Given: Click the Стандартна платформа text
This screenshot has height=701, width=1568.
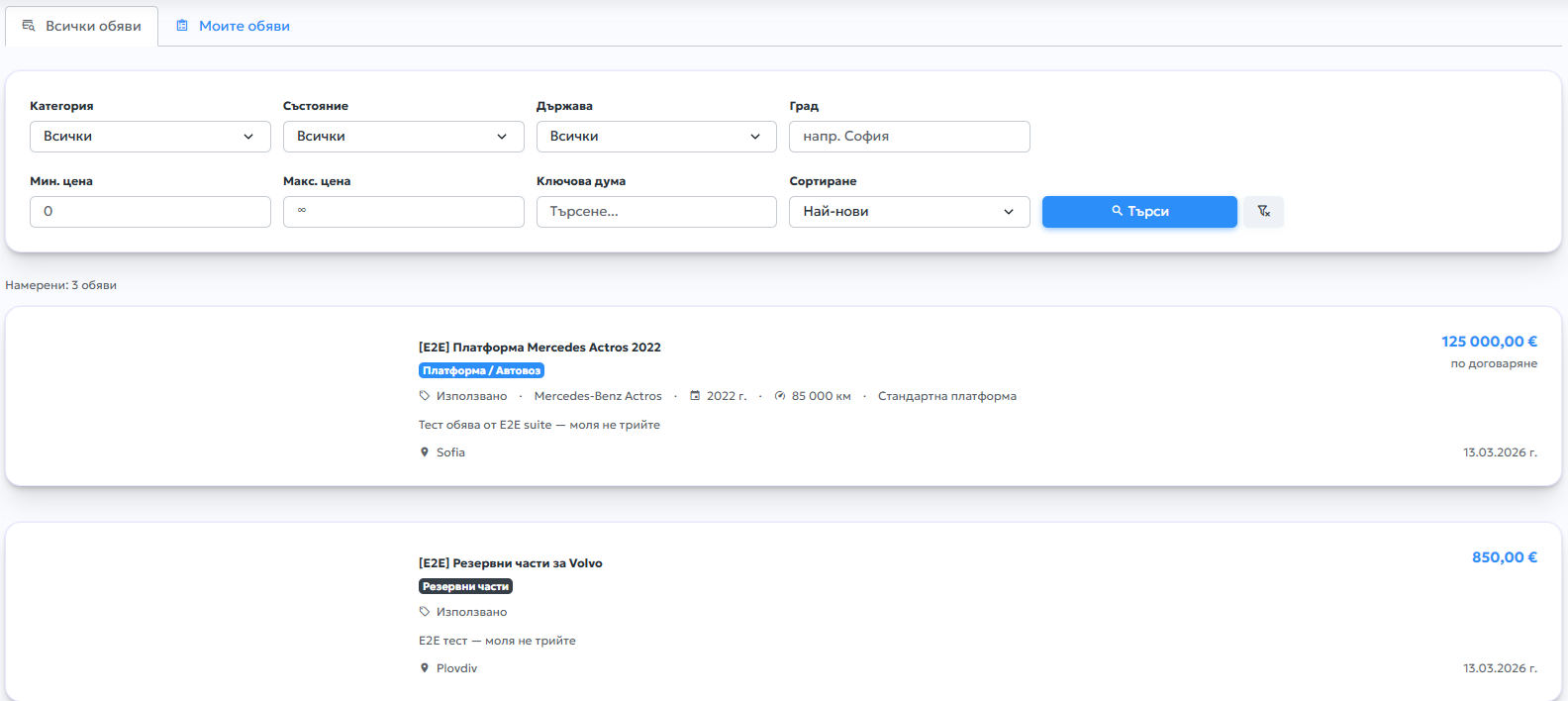Looking at the screenshot, I should (947, 396).
